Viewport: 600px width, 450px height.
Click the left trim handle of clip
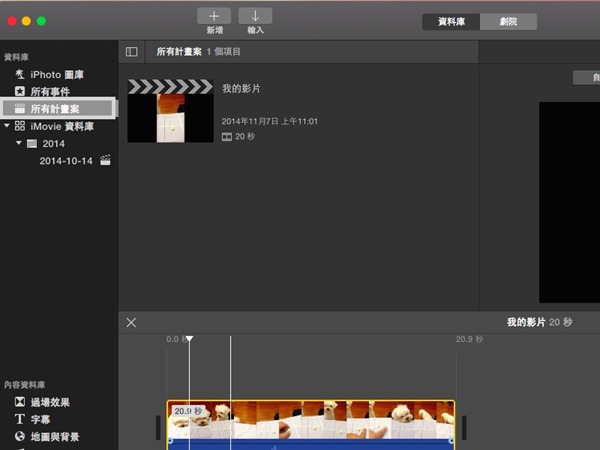point(158,427)
